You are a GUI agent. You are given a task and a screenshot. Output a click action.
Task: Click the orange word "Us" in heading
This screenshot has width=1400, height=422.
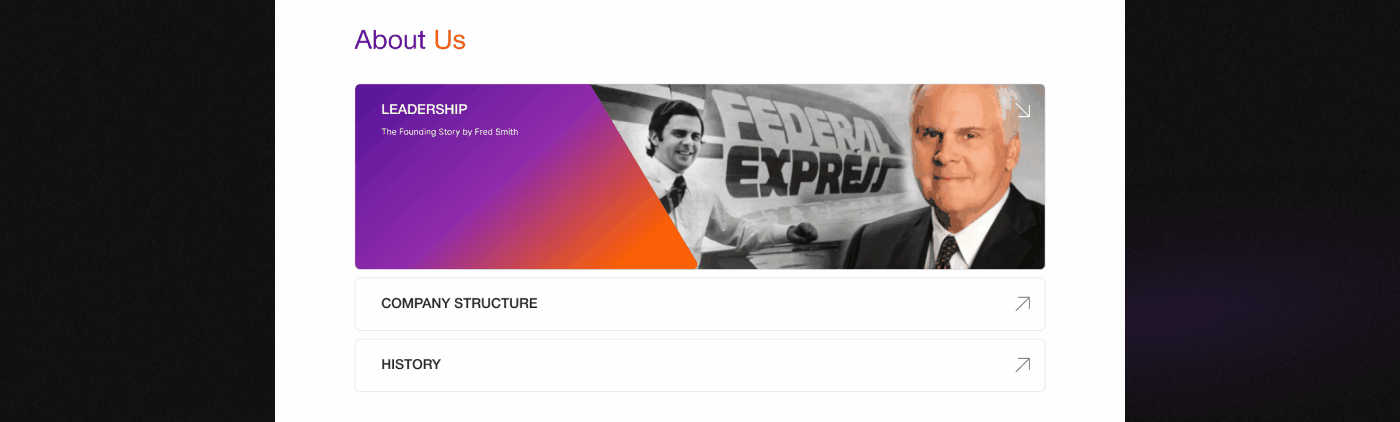coord(450,40)
